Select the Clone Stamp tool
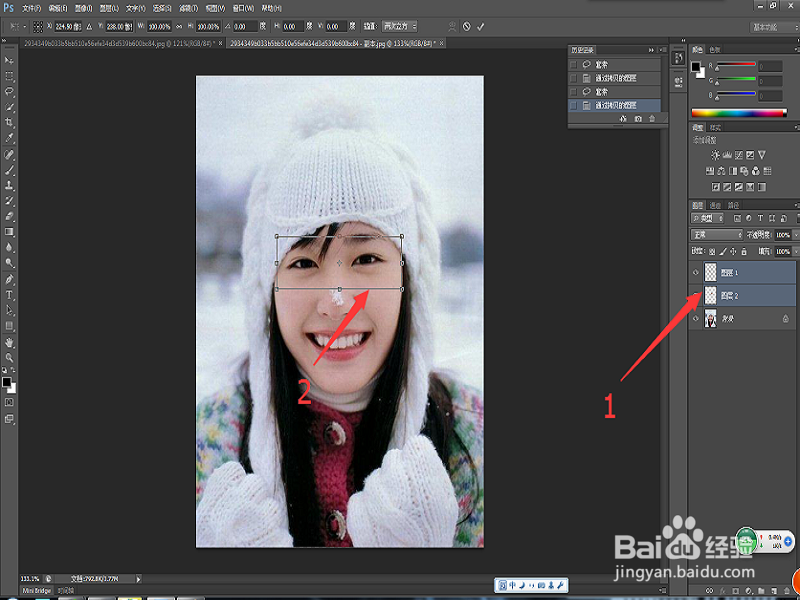 9,185
